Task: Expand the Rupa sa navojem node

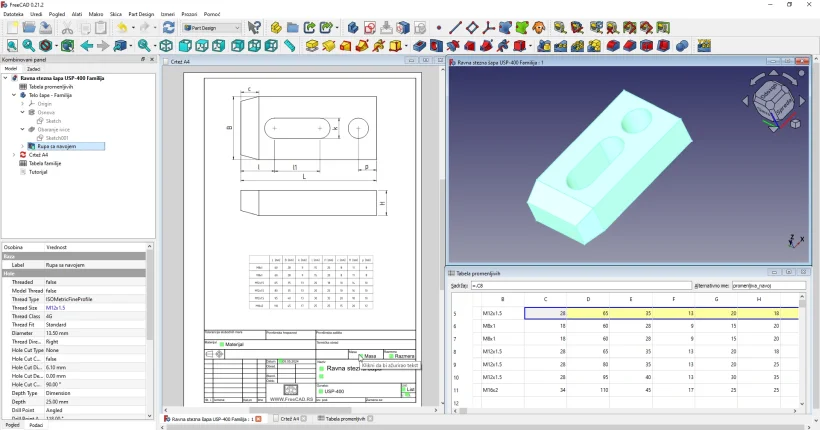Action: 22,146
